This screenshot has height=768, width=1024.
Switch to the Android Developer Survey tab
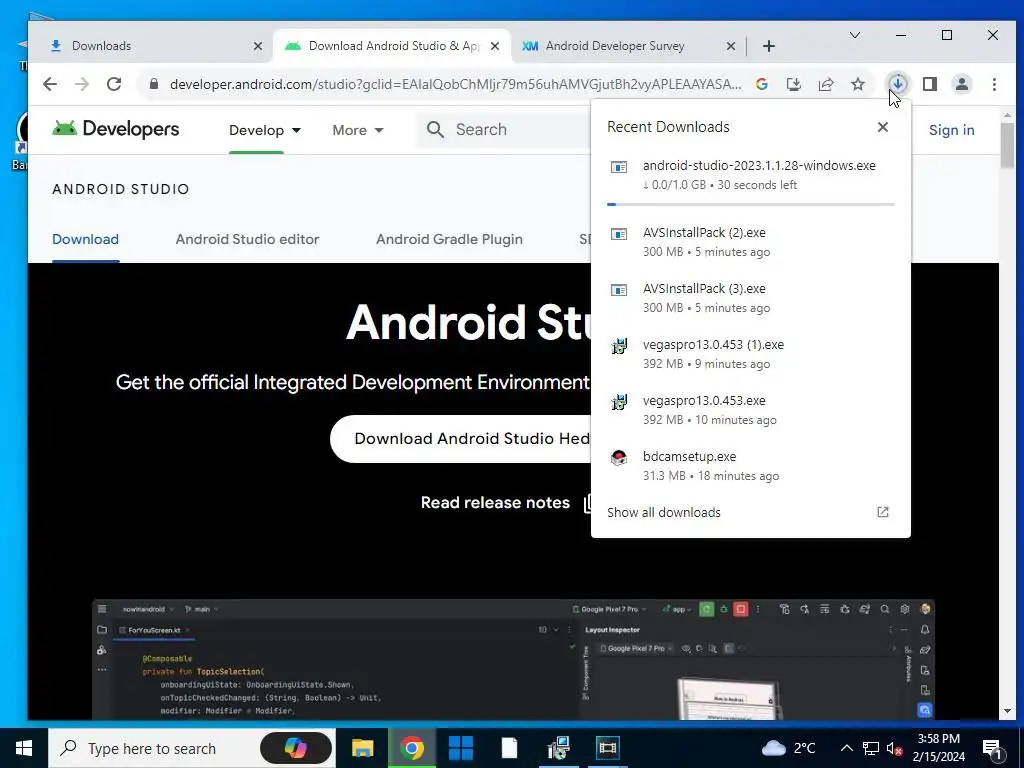(614, 46)
